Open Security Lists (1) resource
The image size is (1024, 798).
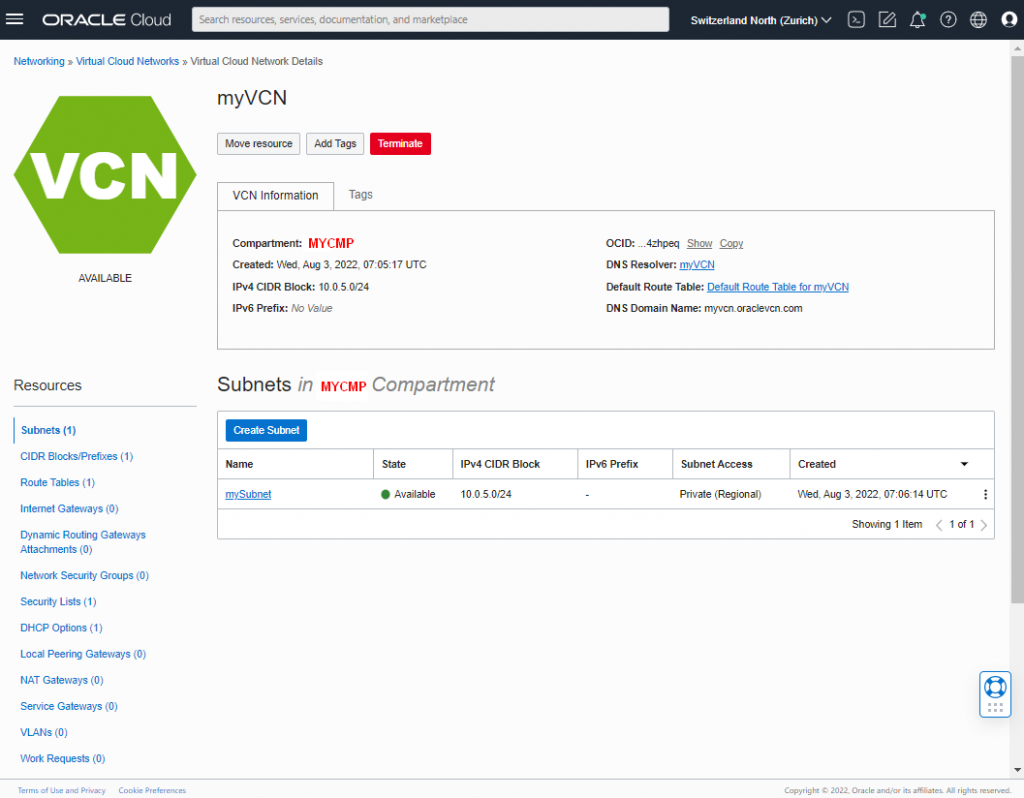pyautogui.click(x=58, y=601)
